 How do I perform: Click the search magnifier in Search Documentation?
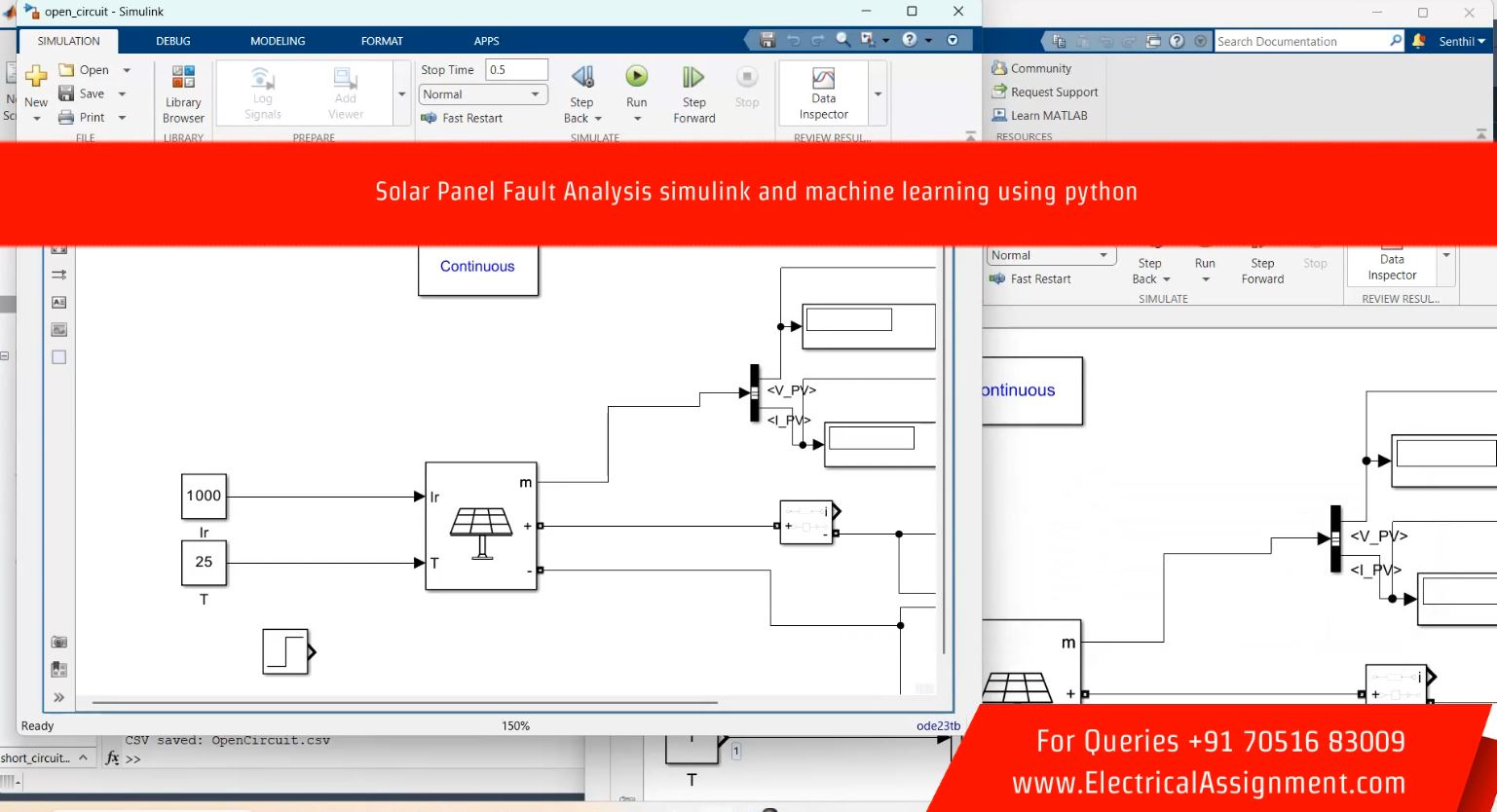coord(1395,41)
